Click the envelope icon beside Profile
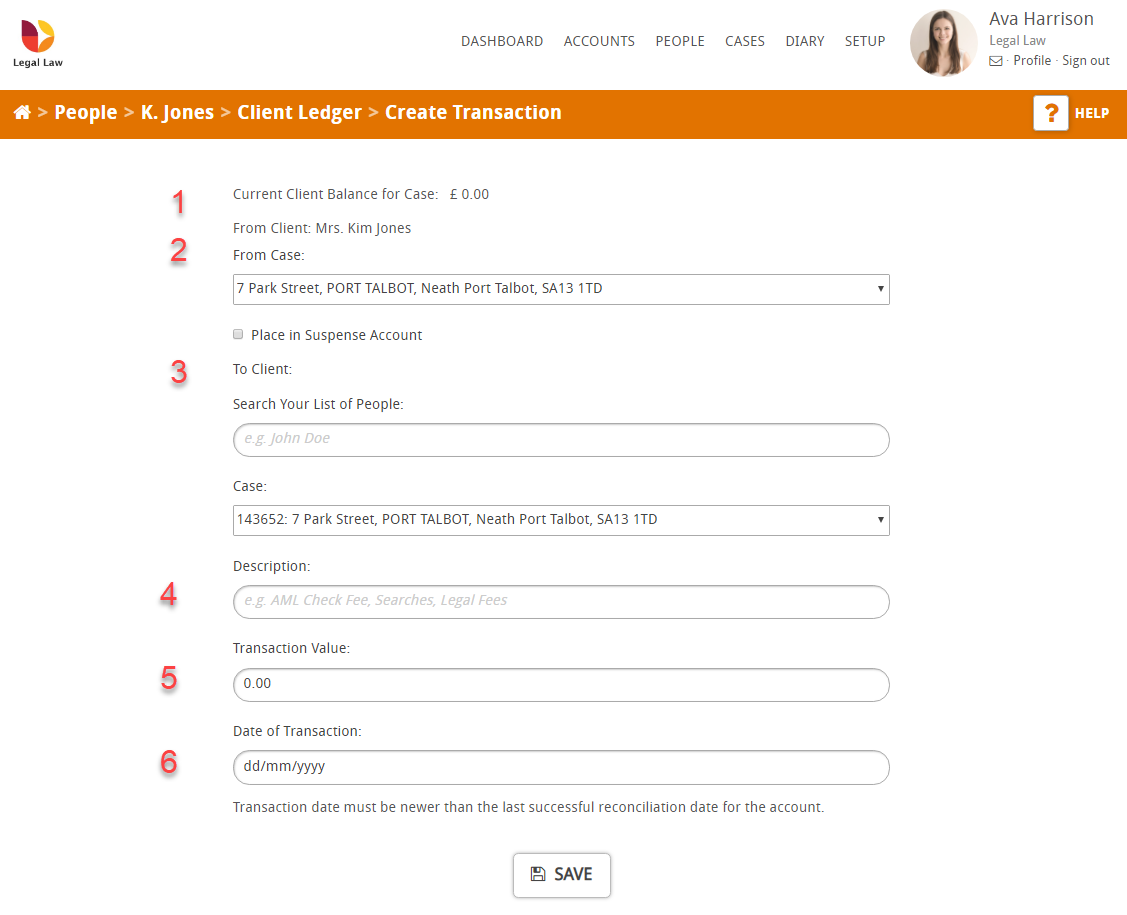The height and width of the screenshot is (915, 1127). pos(993,60)
